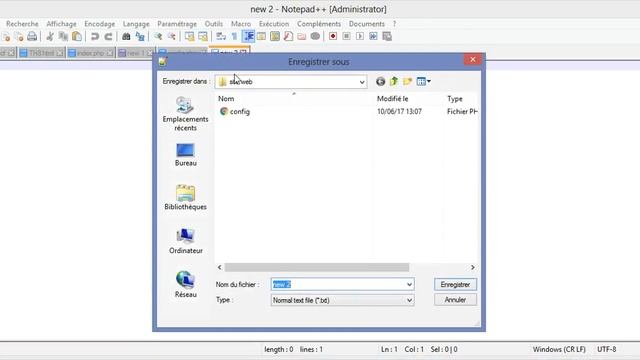
Task: Open User Defined Language icon
Action: (261, 37)
